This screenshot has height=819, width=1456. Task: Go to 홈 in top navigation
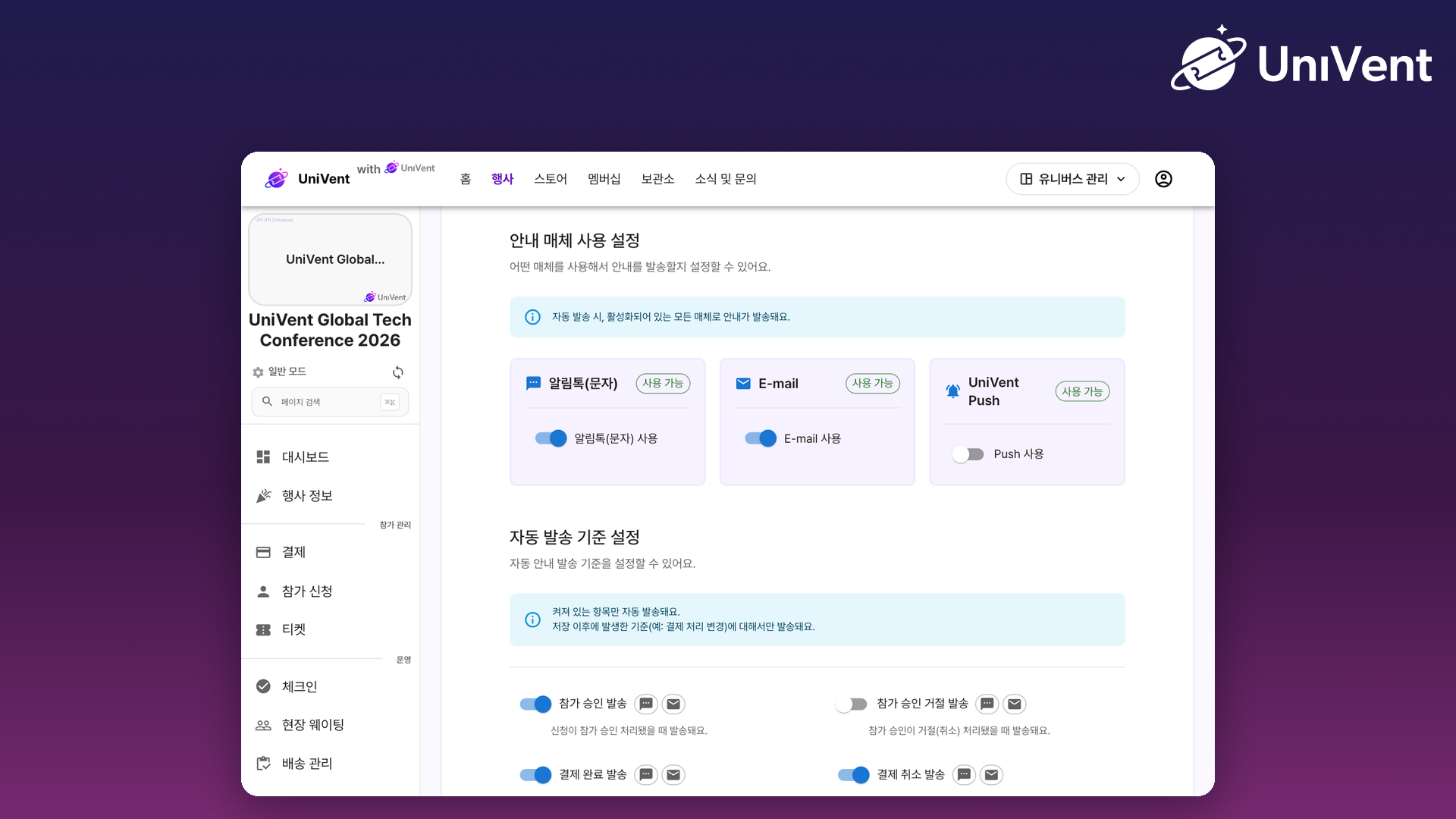tap(466, 179)
